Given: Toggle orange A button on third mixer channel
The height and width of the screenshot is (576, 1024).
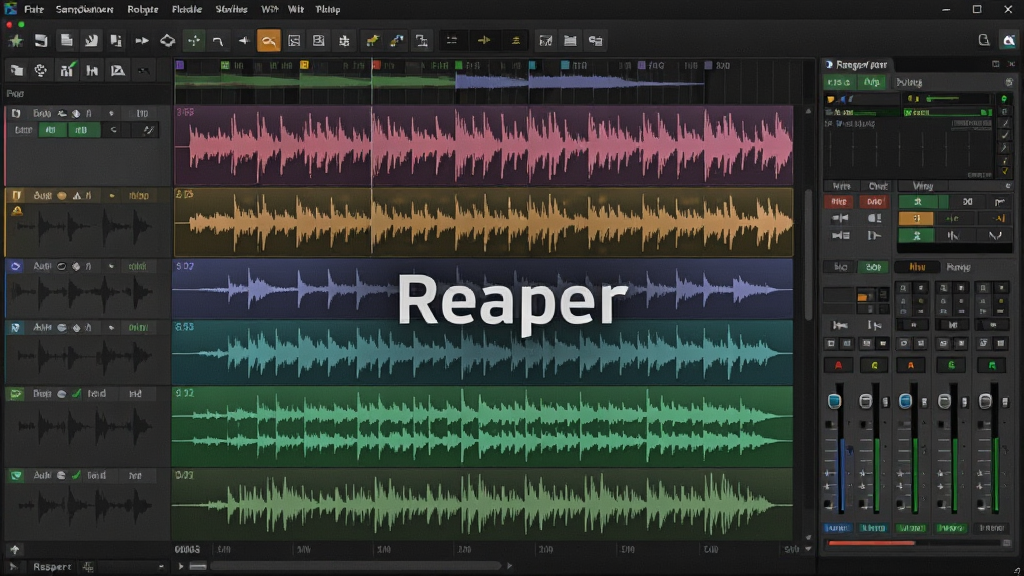Looking at the screenshot, I should click(910, 365).
